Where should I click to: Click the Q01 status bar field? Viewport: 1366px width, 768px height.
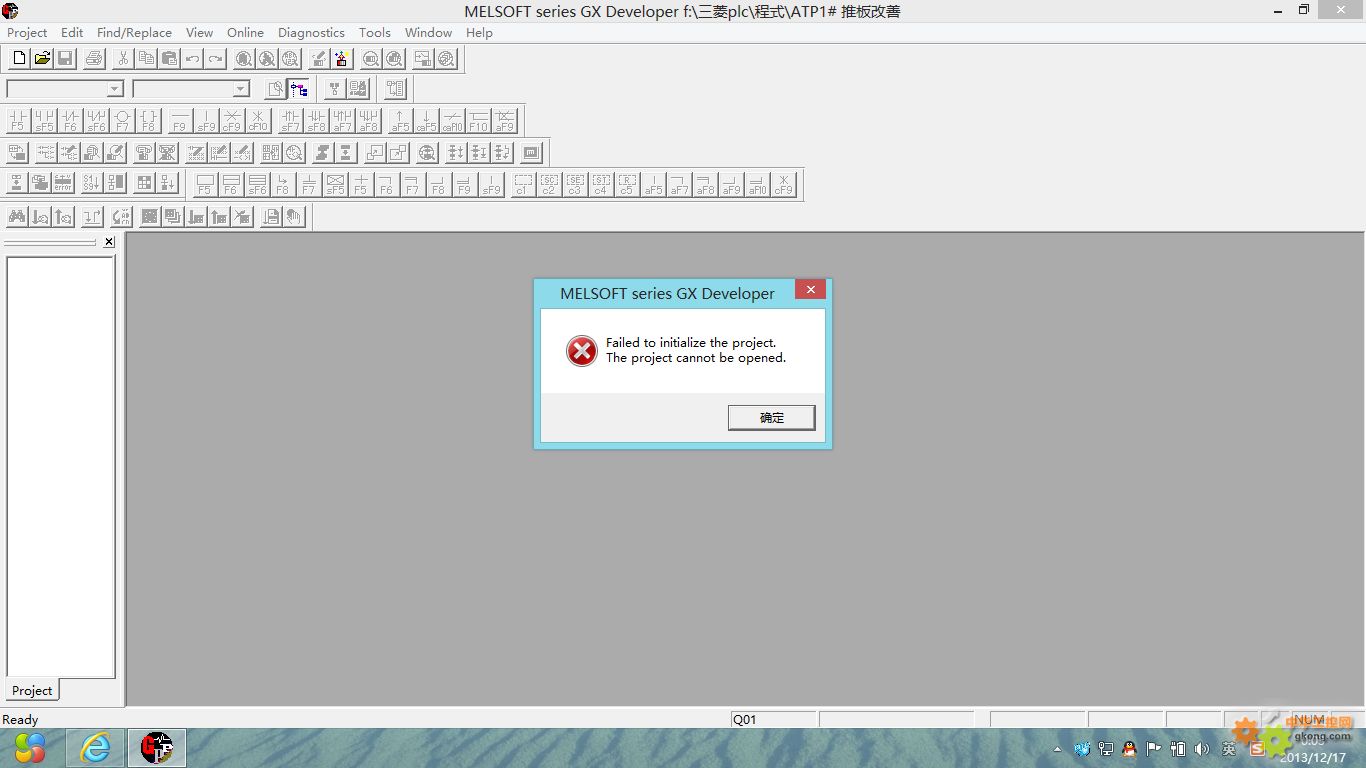(x=773, y=719)
